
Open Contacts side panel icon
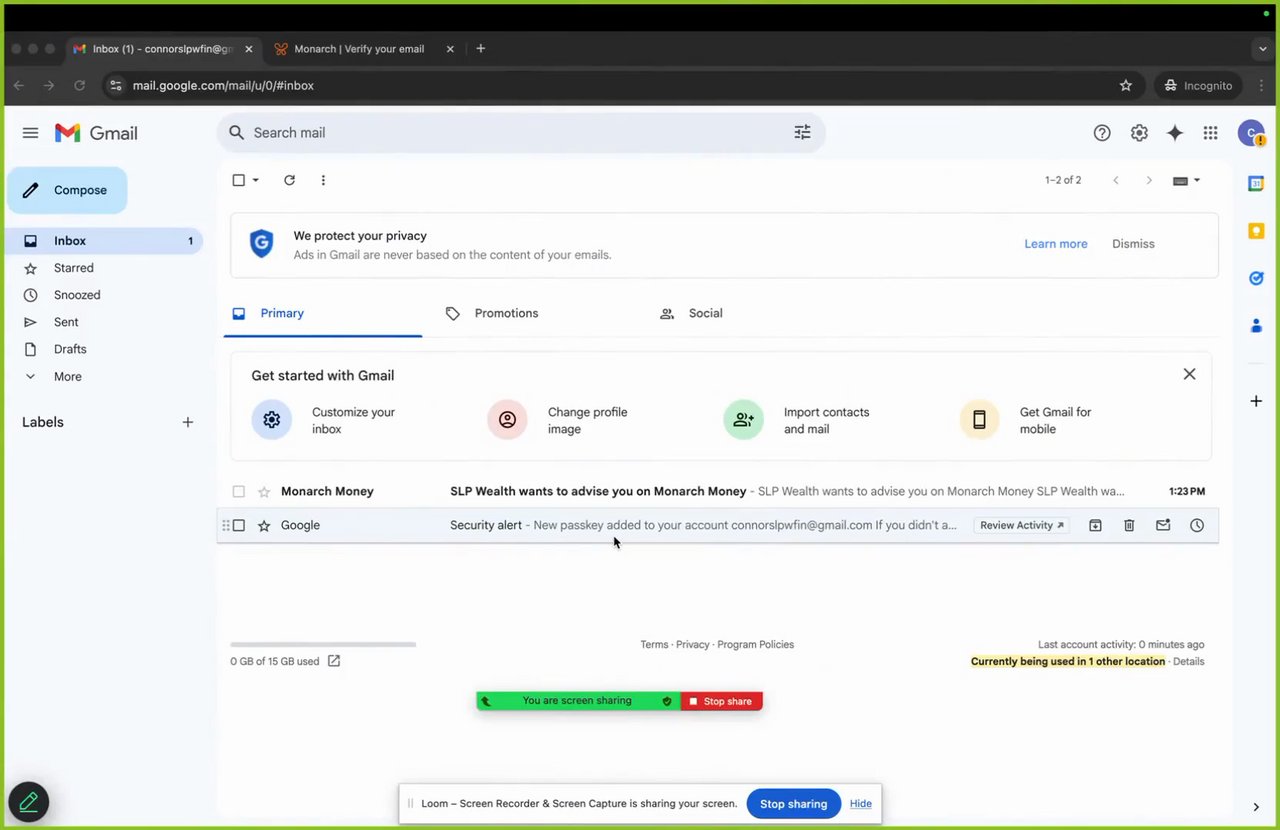1256,326
